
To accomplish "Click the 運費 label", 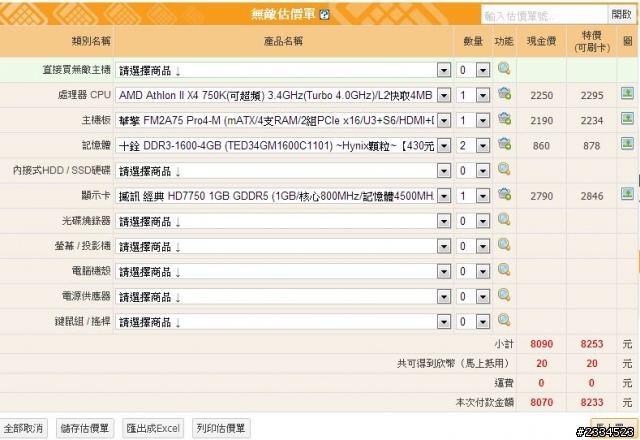I will tap(504, 383).
